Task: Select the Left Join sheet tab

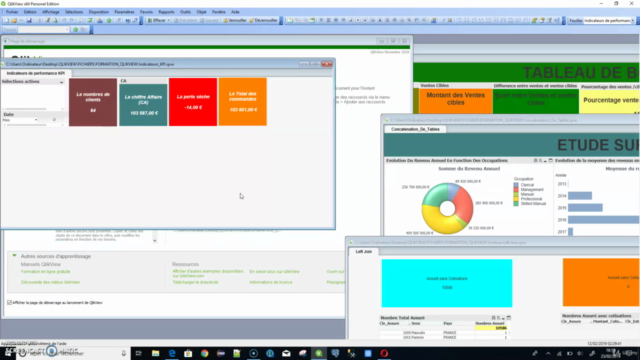Action: pyautogui.click(x=363, y=251)
